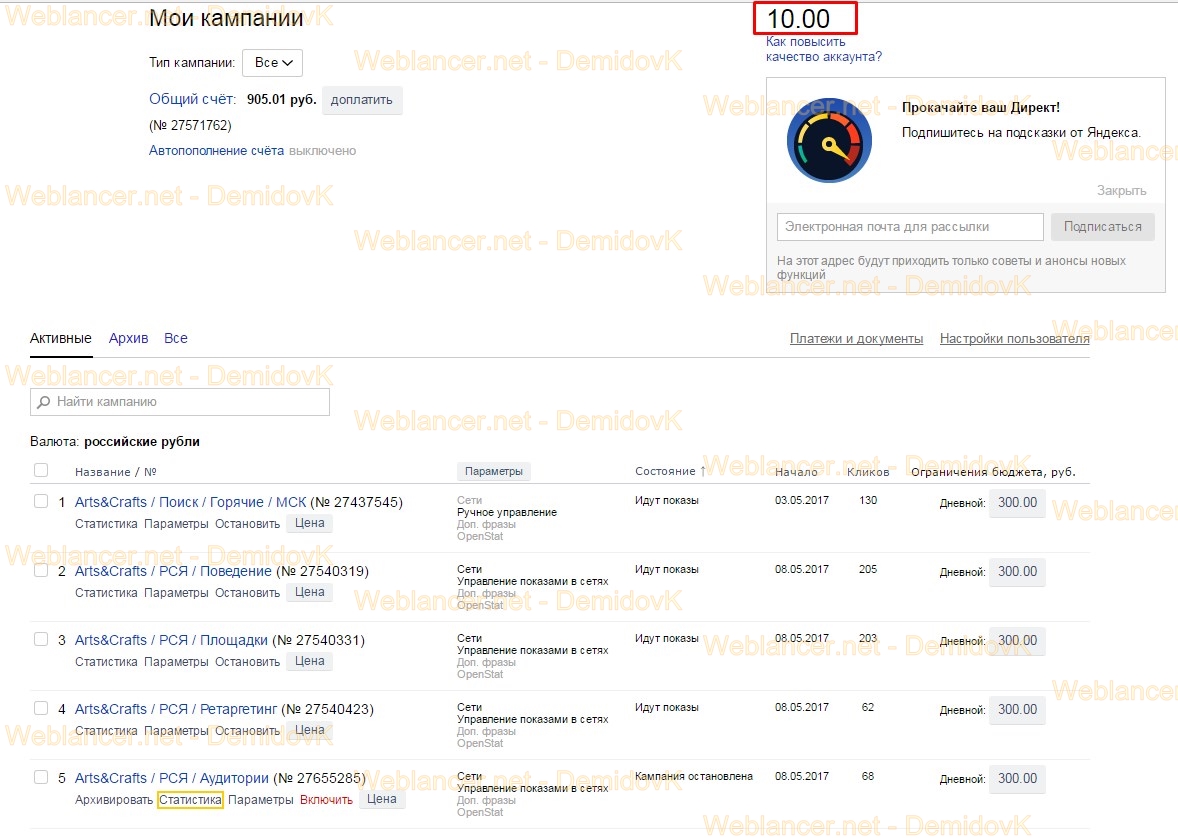This screenshot has width=1178, height=838.
Task: Switch to the 'Архив' tab
Action: 128,338
